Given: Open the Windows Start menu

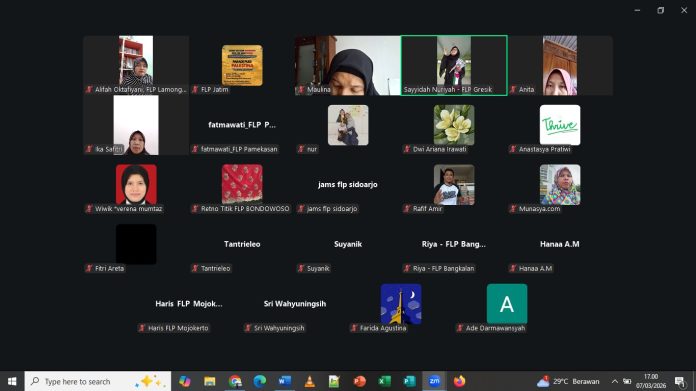Looking at the screenshot, I should pos(12,381).
